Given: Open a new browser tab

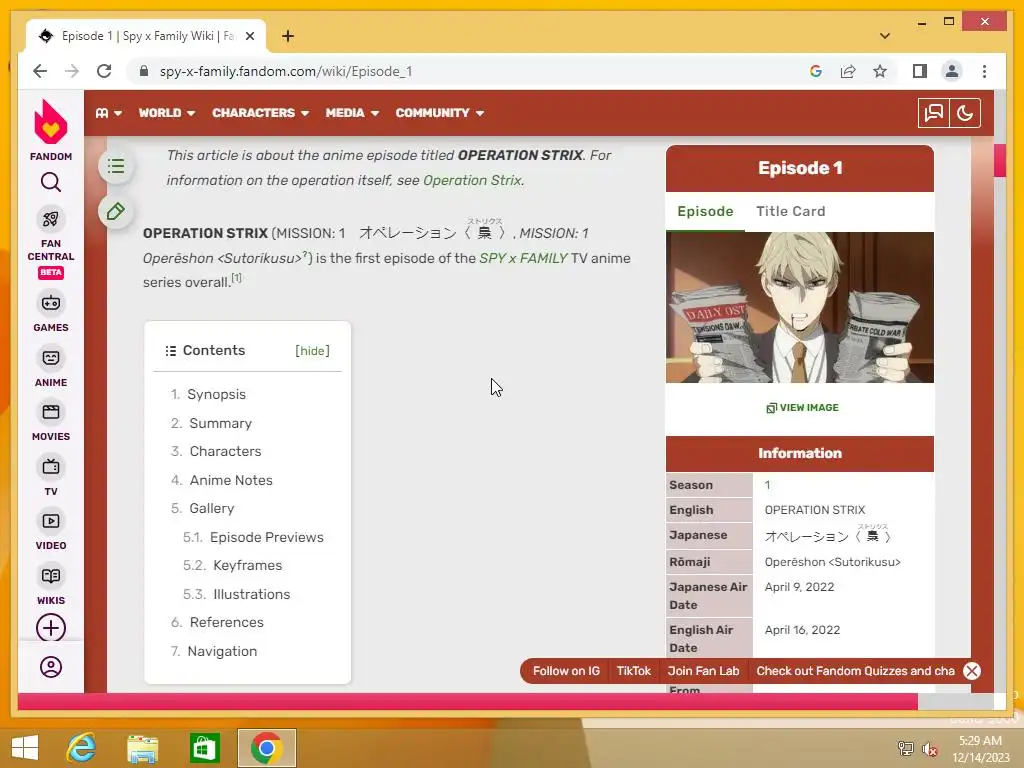Looking at the screenshot, I should coord(288,36).
